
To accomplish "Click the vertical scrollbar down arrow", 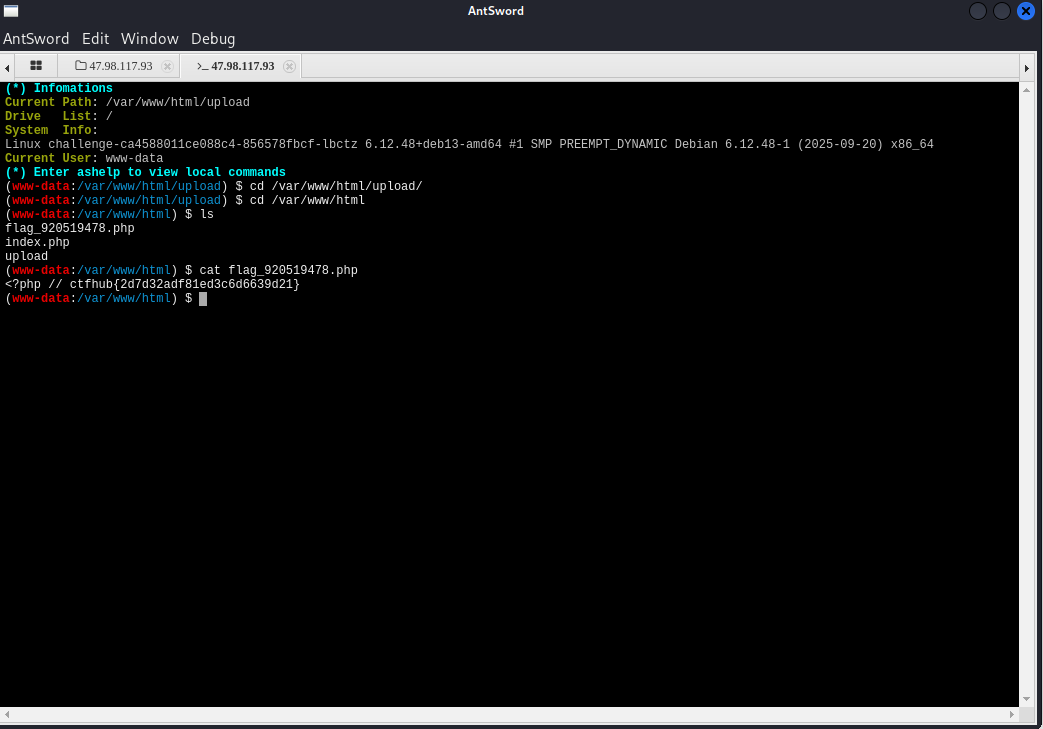I will point(1026,699).
